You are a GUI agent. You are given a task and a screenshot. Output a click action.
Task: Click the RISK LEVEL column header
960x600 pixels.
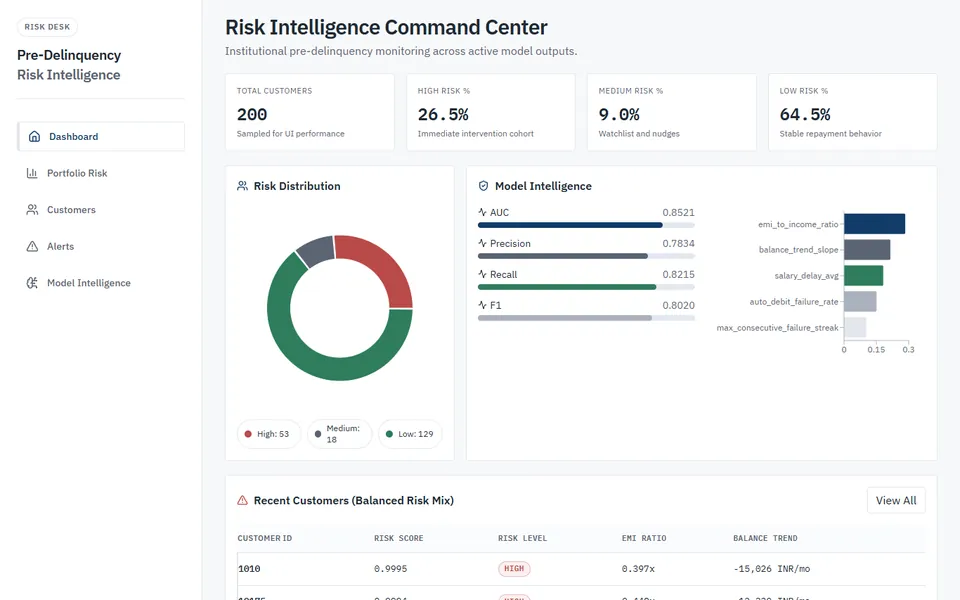522,538
